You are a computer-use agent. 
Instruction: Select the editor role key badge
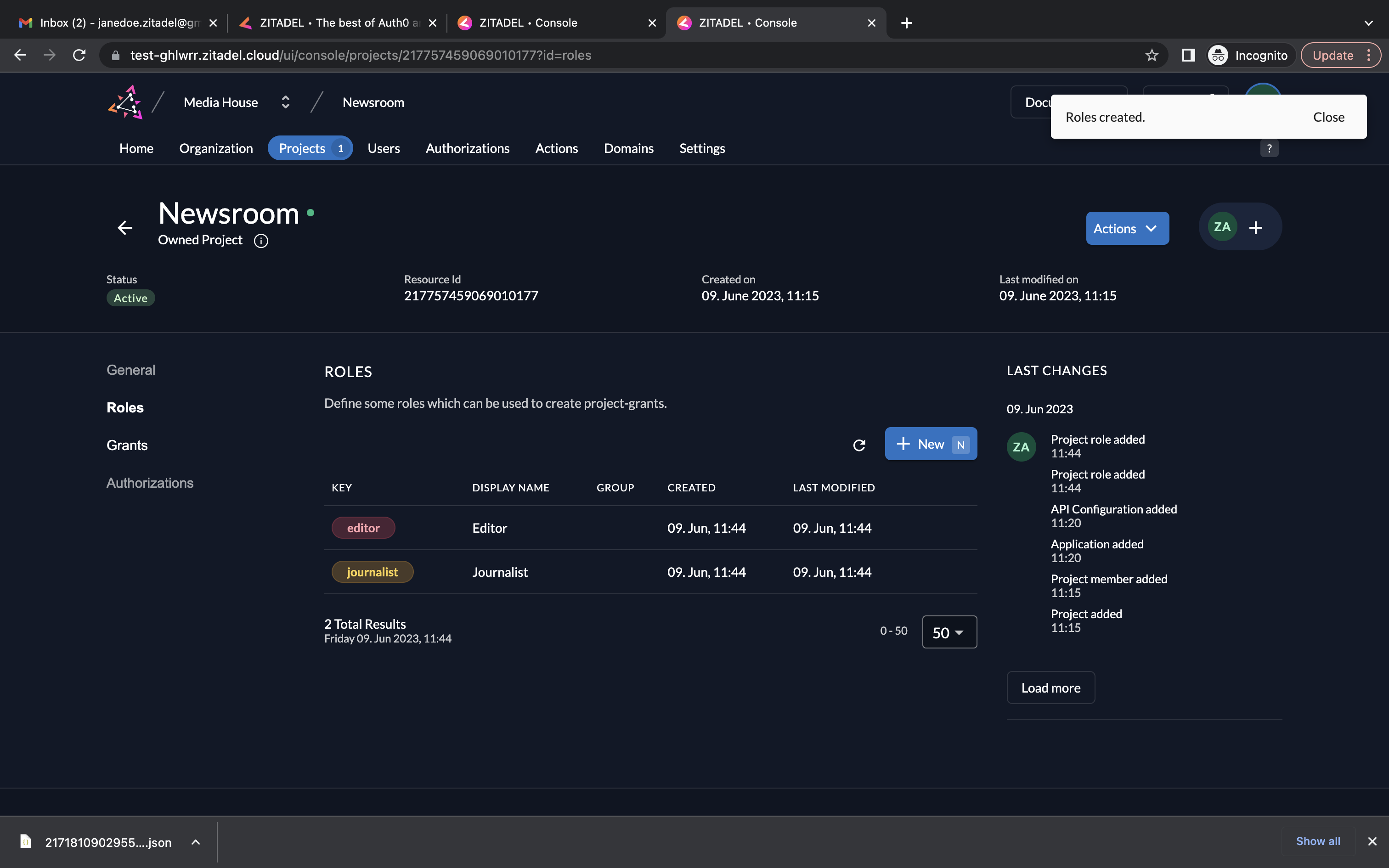pyautogui.click(x=363, y=528)
